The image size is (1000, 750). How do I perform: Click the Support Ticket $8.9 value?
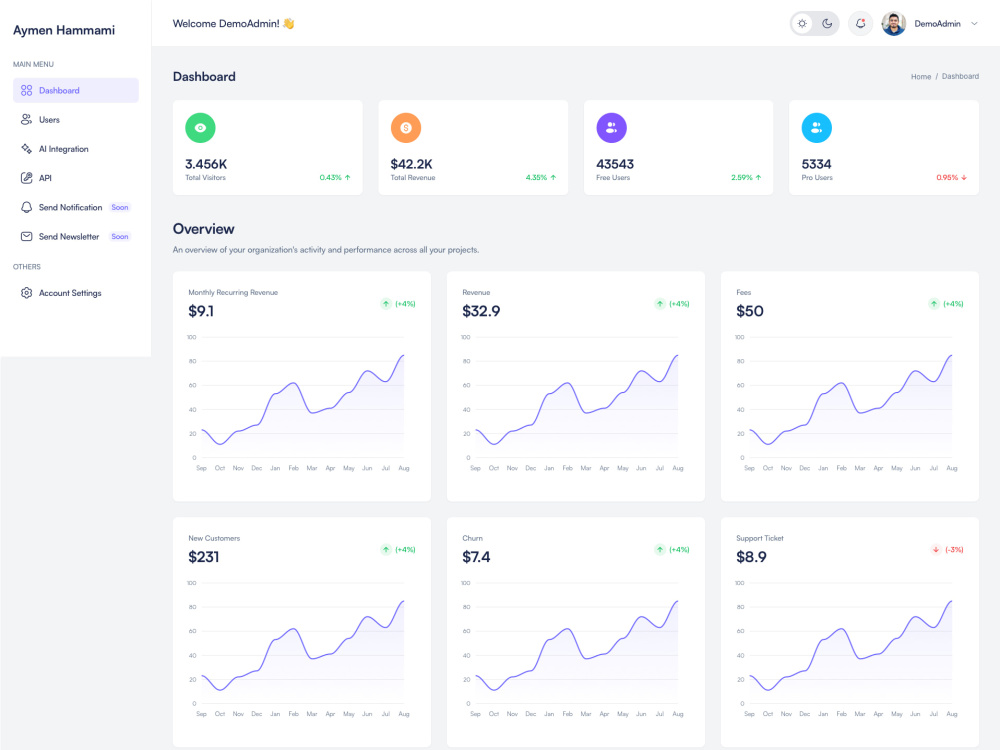click(x=751, y=557)
